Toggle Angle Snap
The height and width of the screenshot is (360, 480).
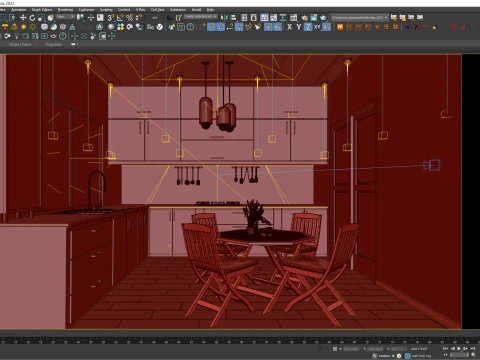pos(120,17)
